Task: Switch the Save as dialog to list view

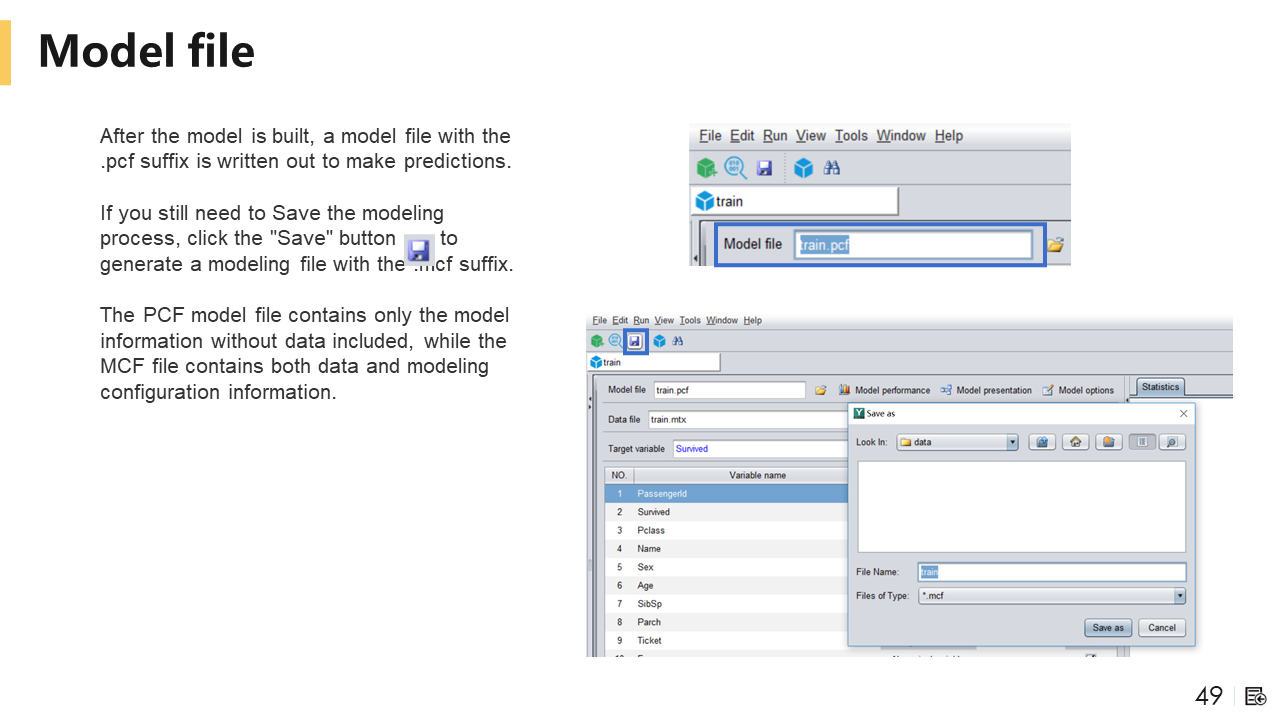Action: tap(1142, 442)
